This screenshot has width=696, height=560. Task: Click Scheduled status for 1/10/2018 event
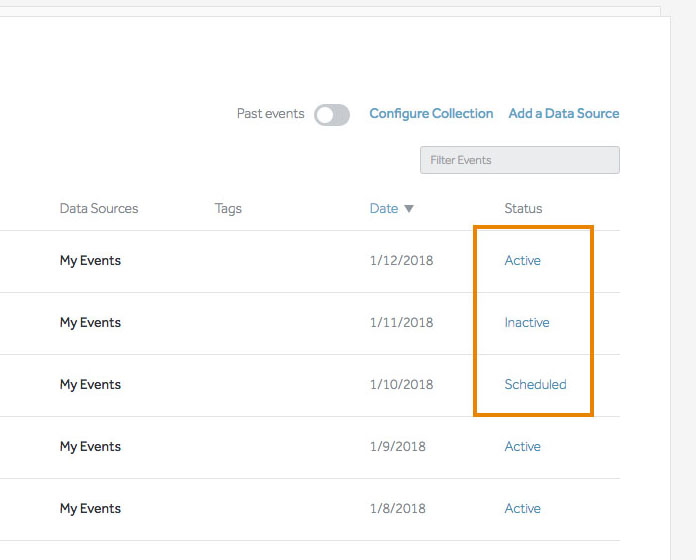pos(535,385)
